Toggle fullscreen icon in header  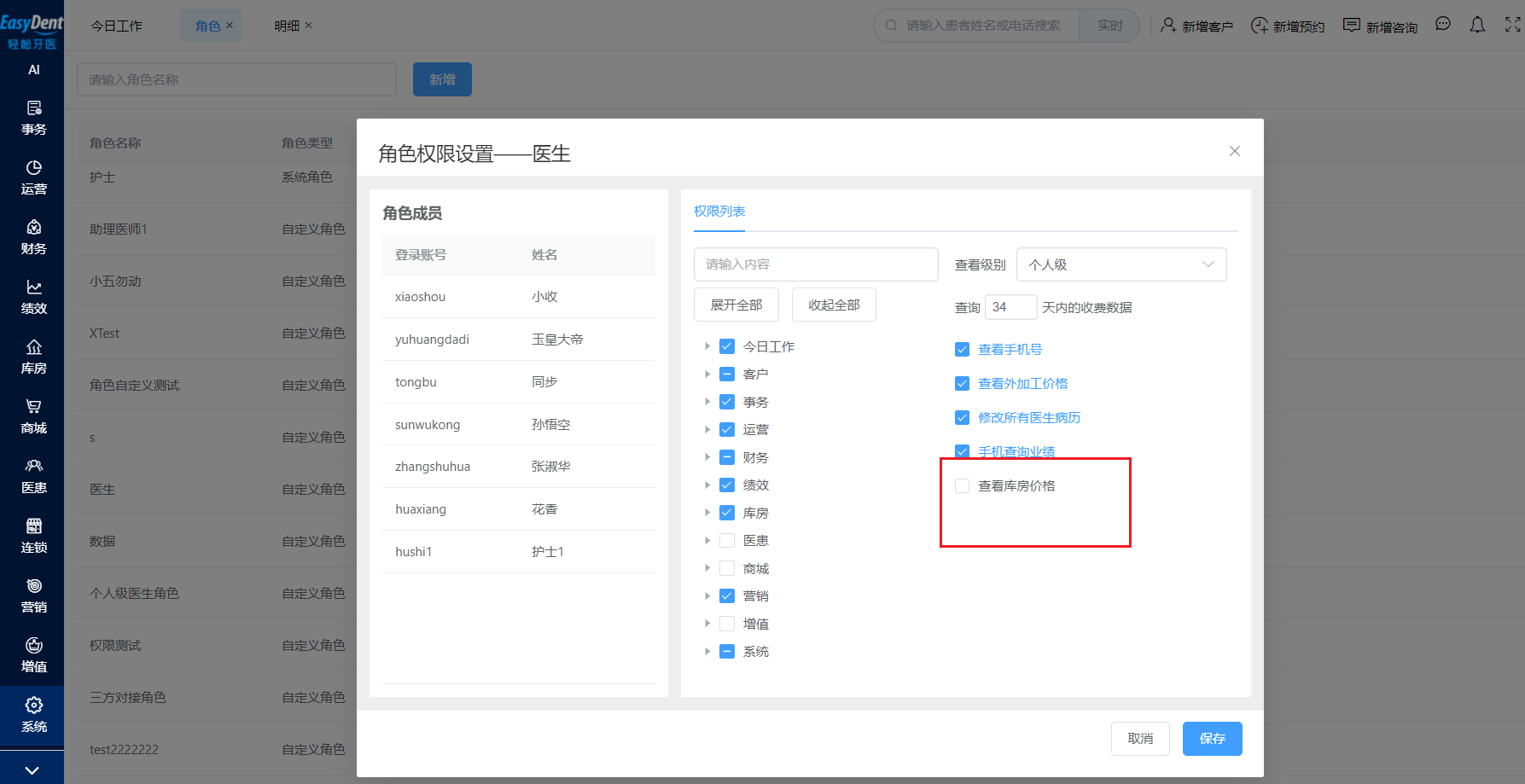coord(1512,25)
